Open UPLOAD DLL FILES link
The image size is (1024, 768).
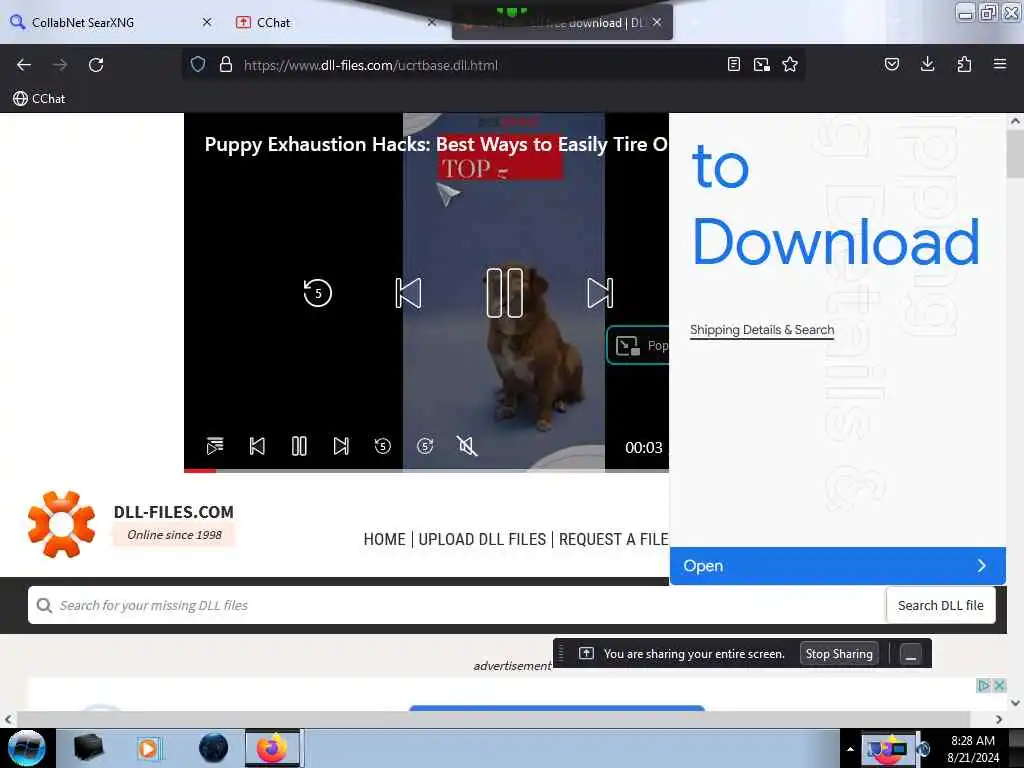pyautogui.click(x=482, y=539)
